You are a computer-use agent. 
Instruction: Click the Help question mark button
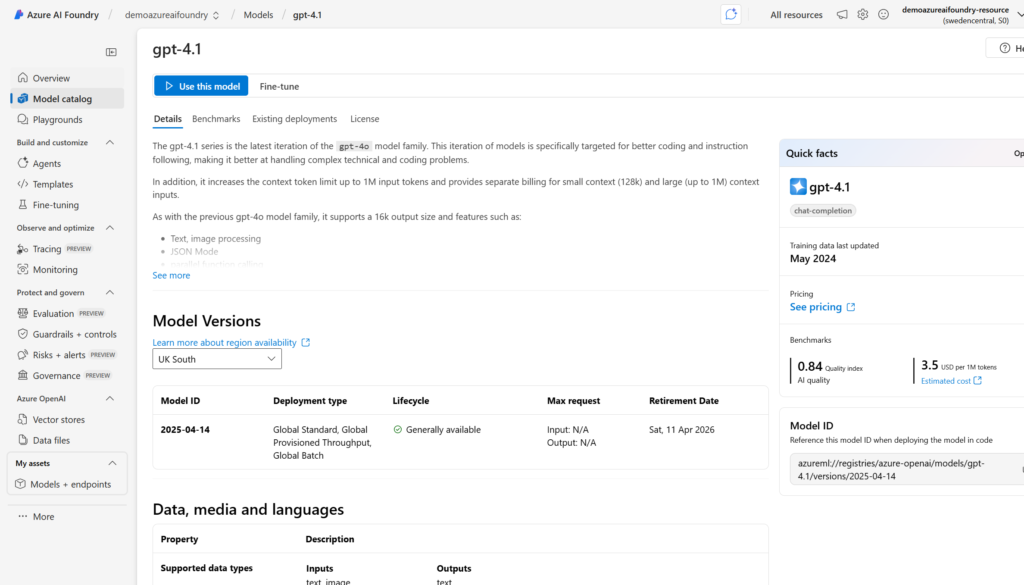[1005, 48]
